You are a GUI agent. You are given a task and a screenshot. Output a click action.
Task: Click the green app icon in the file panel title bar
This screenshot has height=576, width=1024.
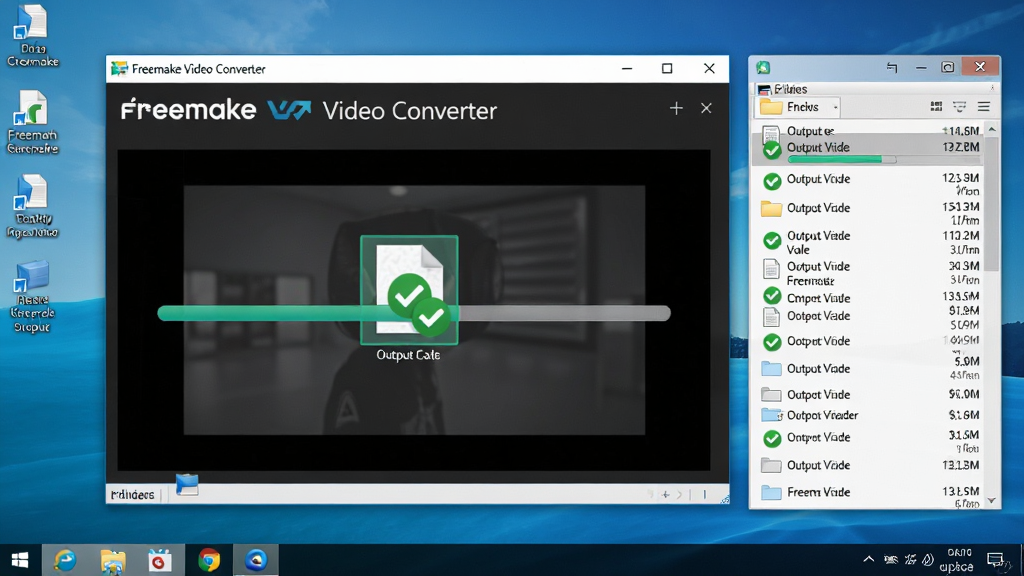(x=763, y=67)
